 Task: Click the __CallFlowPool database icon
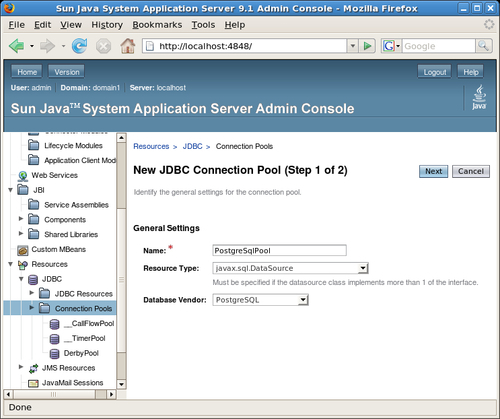tap(54, 324)
